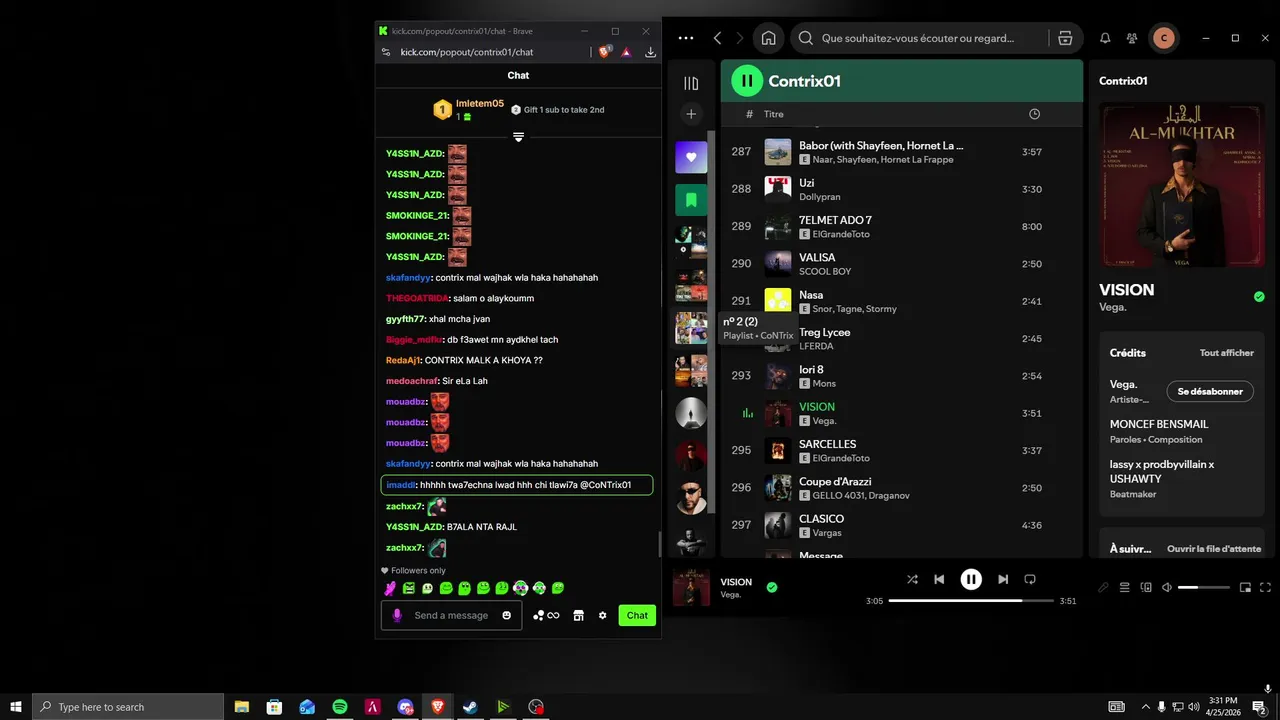1280x720 pixels.
Task: Open the Spotify mini player
Action: tap(1245, 587)
